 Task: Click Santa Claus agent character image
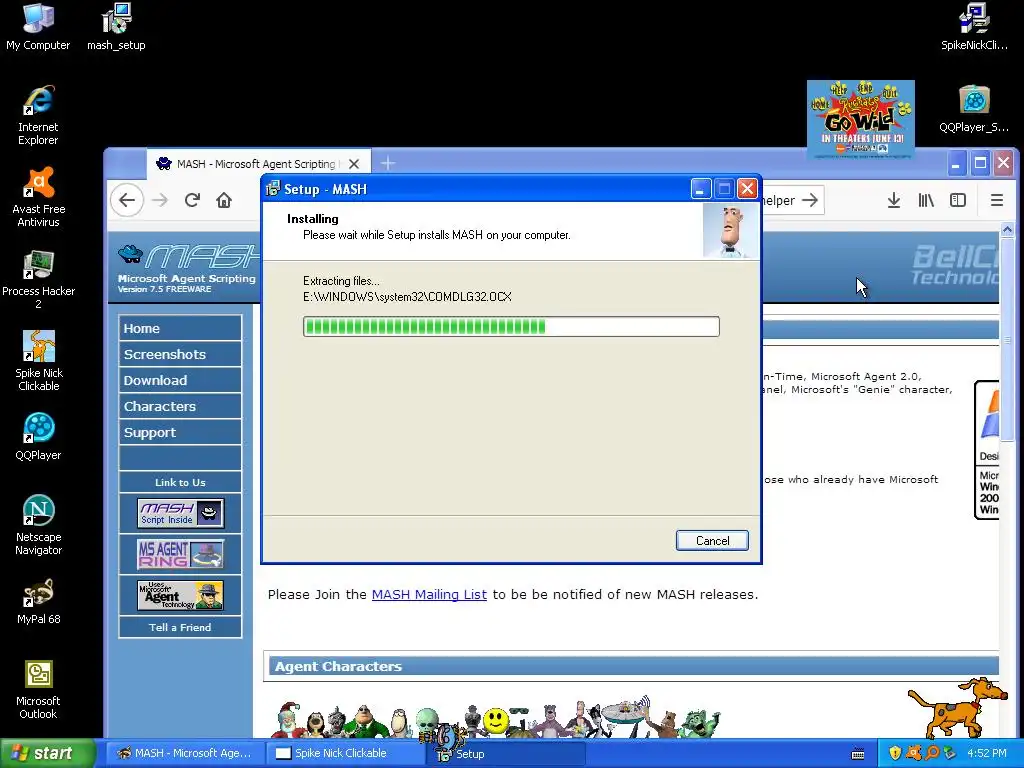point(288,719)
